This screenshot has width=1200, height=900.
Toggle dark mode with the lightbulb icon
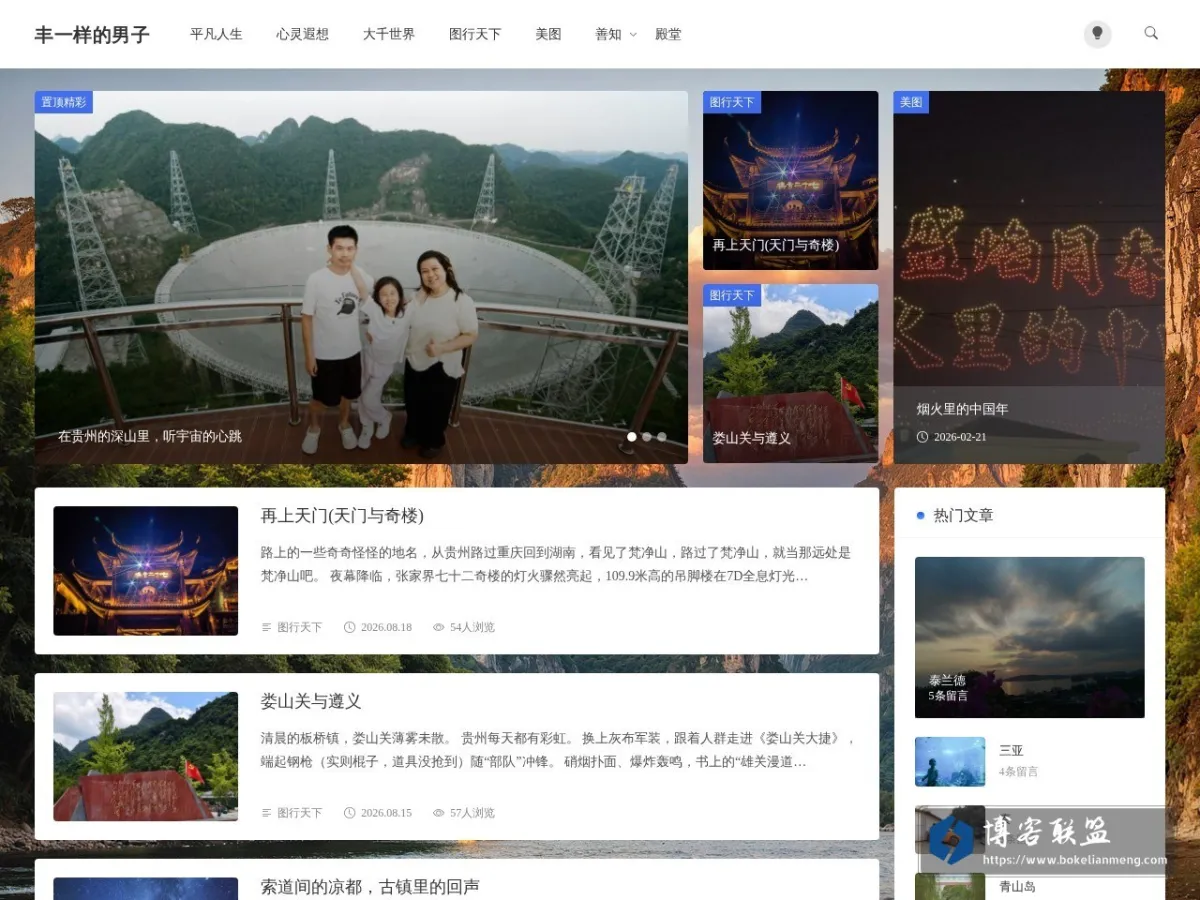click(1097, 34)
